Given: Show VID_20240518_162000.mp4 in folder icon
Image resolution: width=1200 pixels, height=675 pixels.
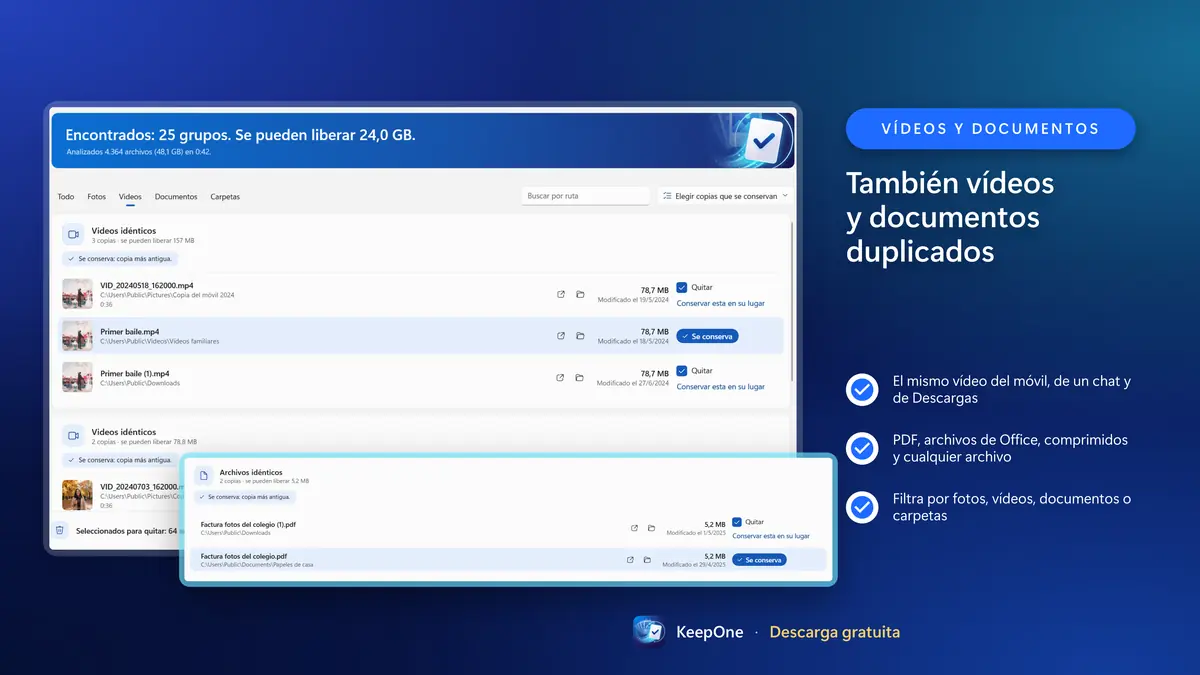Looking at the screenshot, I should tap(580, 294).
